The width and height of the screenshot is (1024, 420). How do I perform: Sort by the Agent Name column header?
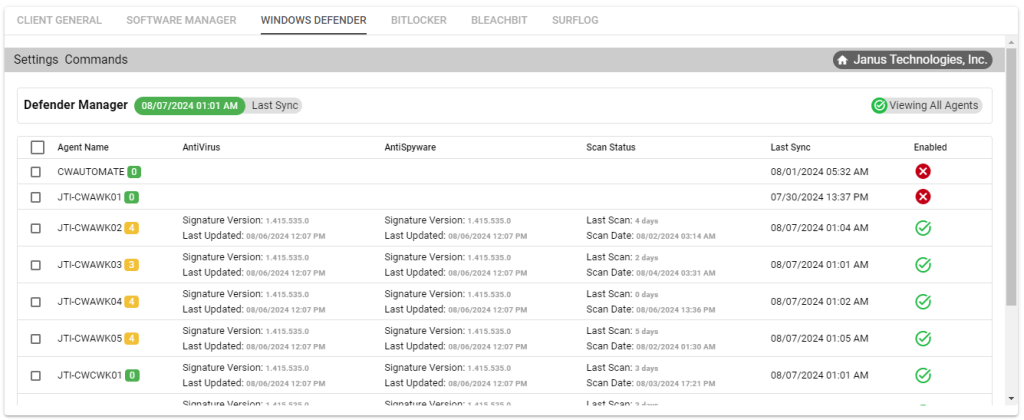click(x=83, y=148)
